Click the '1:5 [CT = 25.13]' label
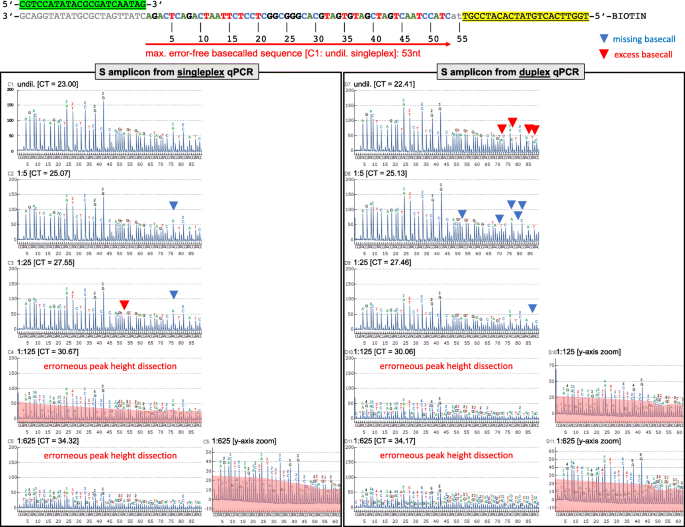 [380, 173]
